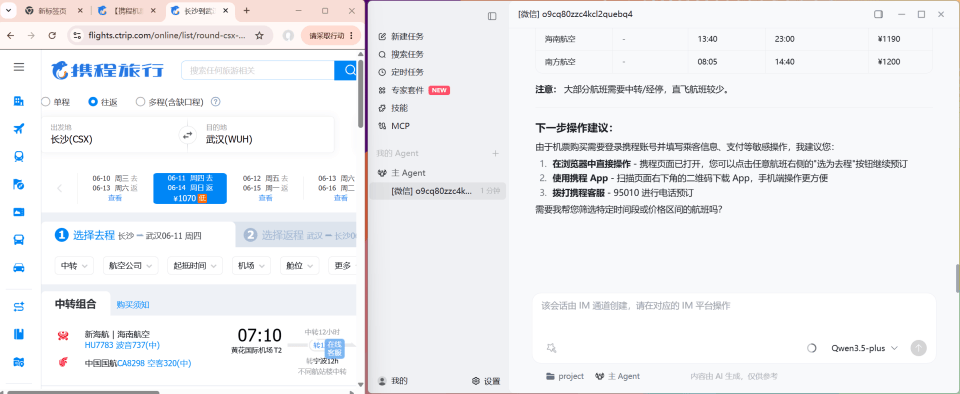This screenshot has height=394, width=960.
Task: Focus the Ctrip travel search box
Action: tap(258, 70)
